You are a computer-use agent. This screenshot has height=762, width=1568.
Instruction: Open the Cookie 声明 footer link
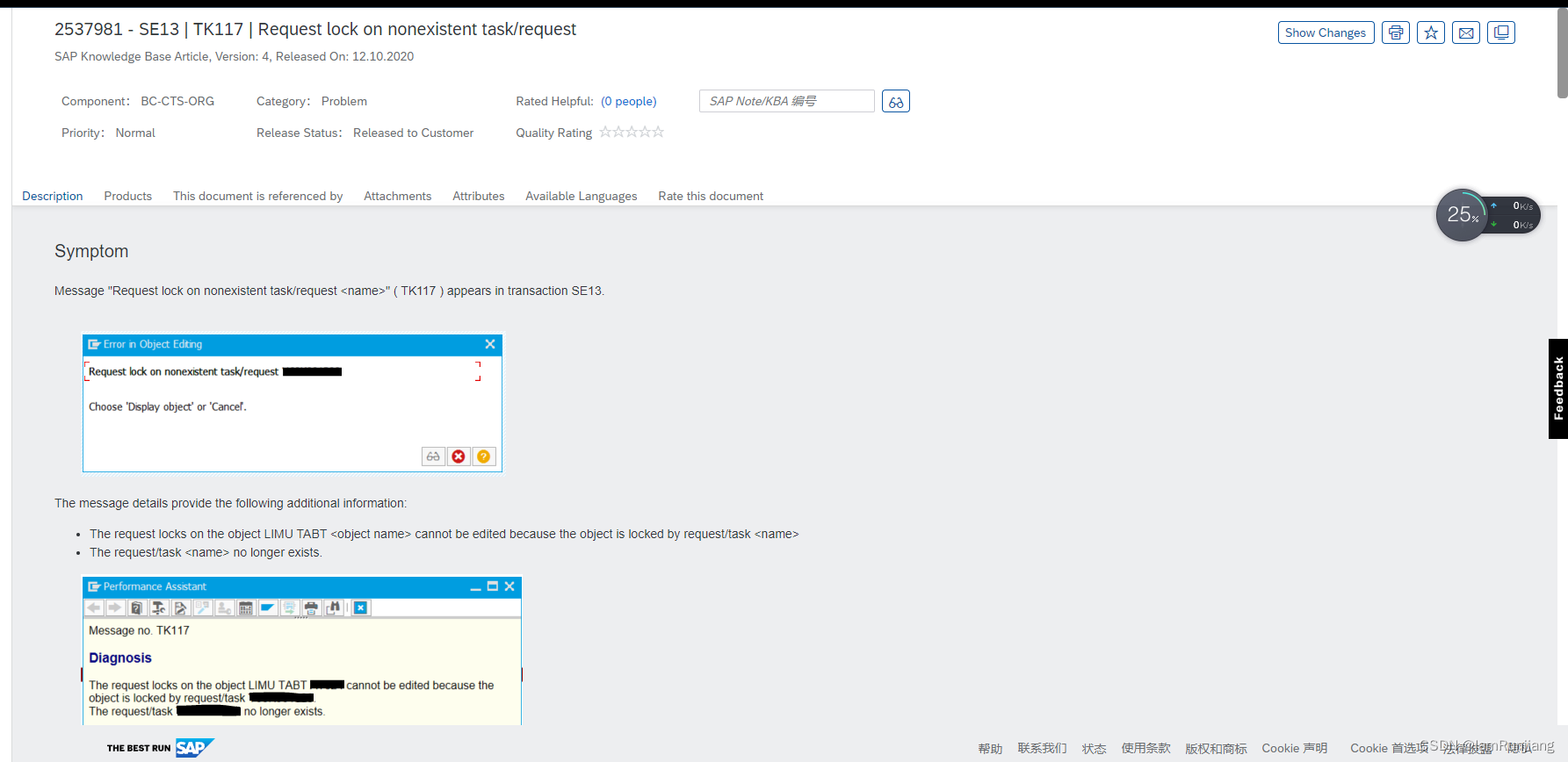point(1295,749)
